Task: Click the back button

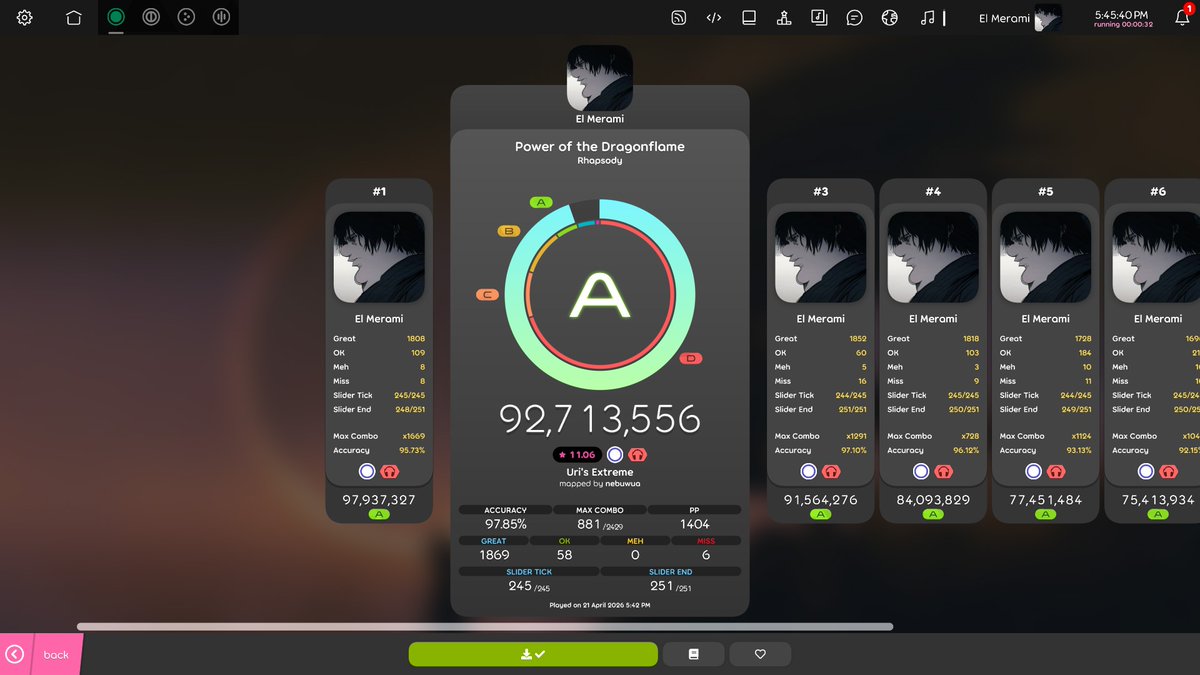Action: (41, 654)
